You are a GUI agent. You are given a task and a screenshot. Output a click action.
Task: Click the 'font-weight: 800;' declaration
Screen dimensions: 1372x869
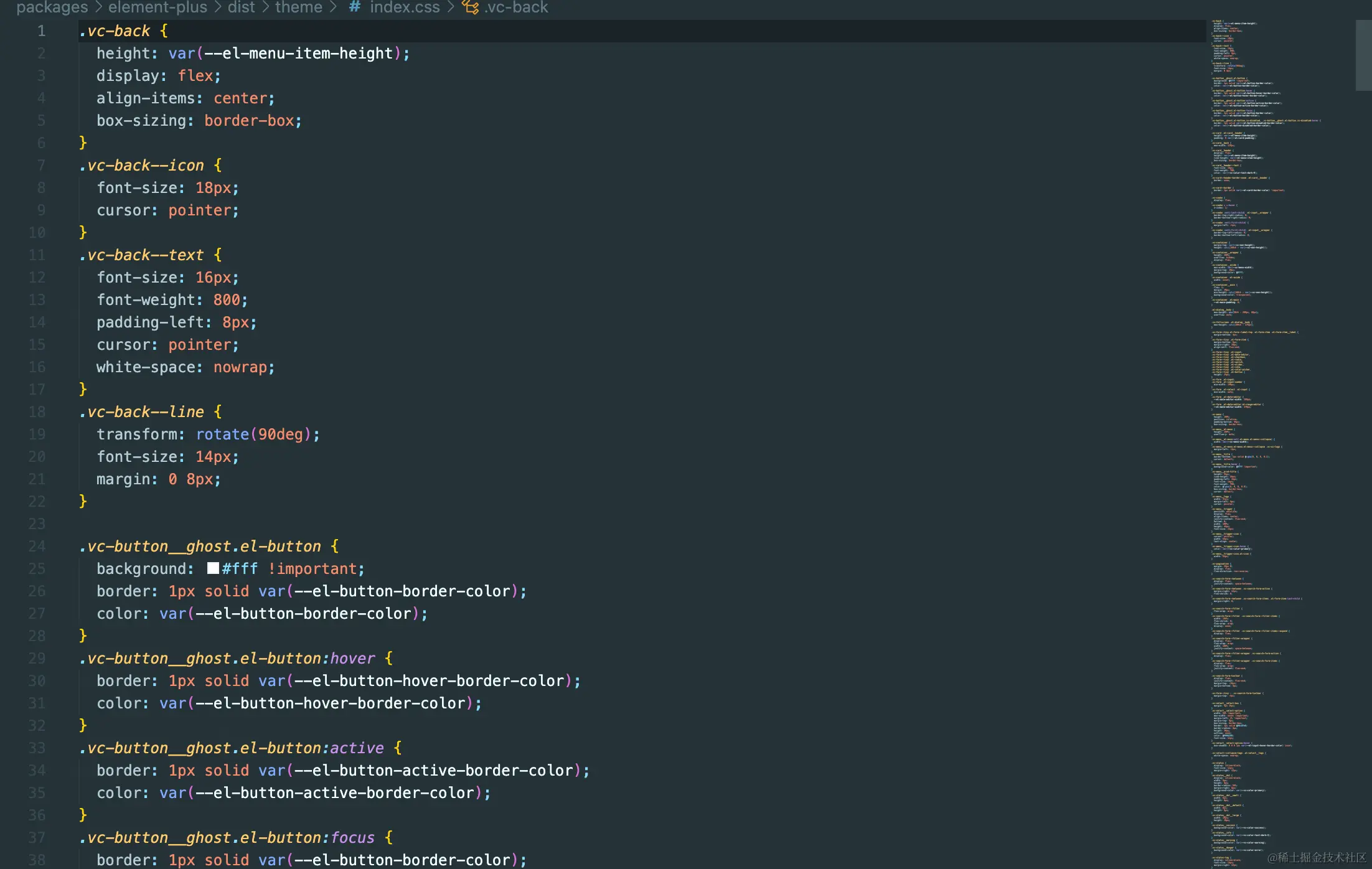172,300
